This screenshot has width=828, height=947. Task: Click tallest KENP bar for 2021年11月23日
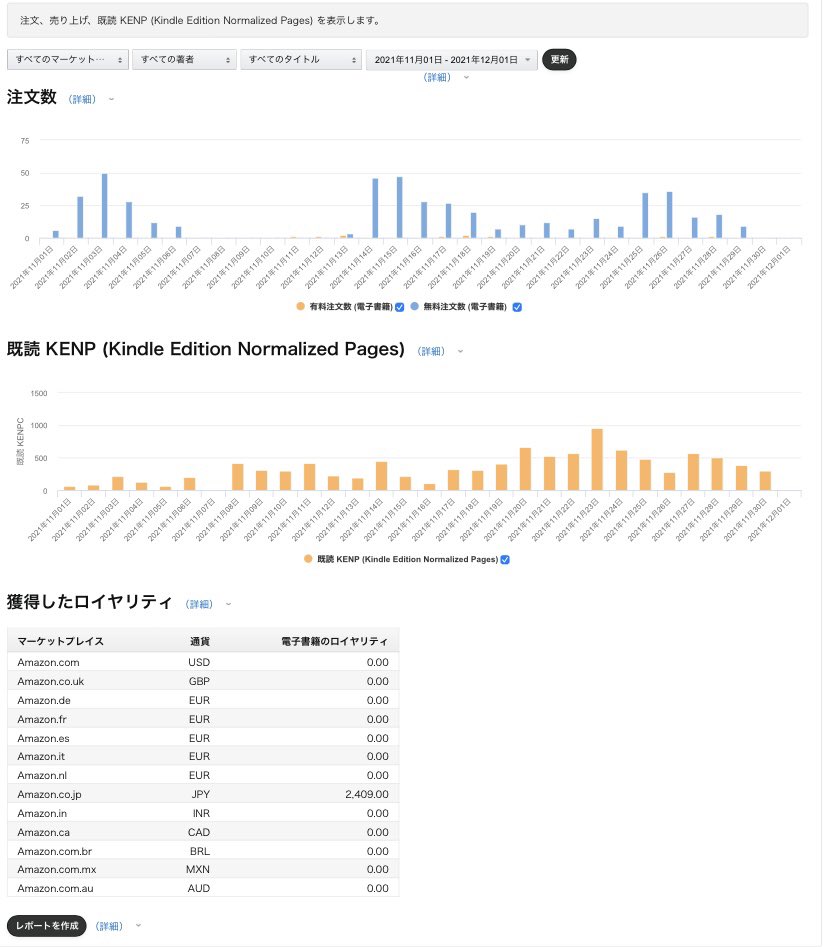[x=597, y=460]
